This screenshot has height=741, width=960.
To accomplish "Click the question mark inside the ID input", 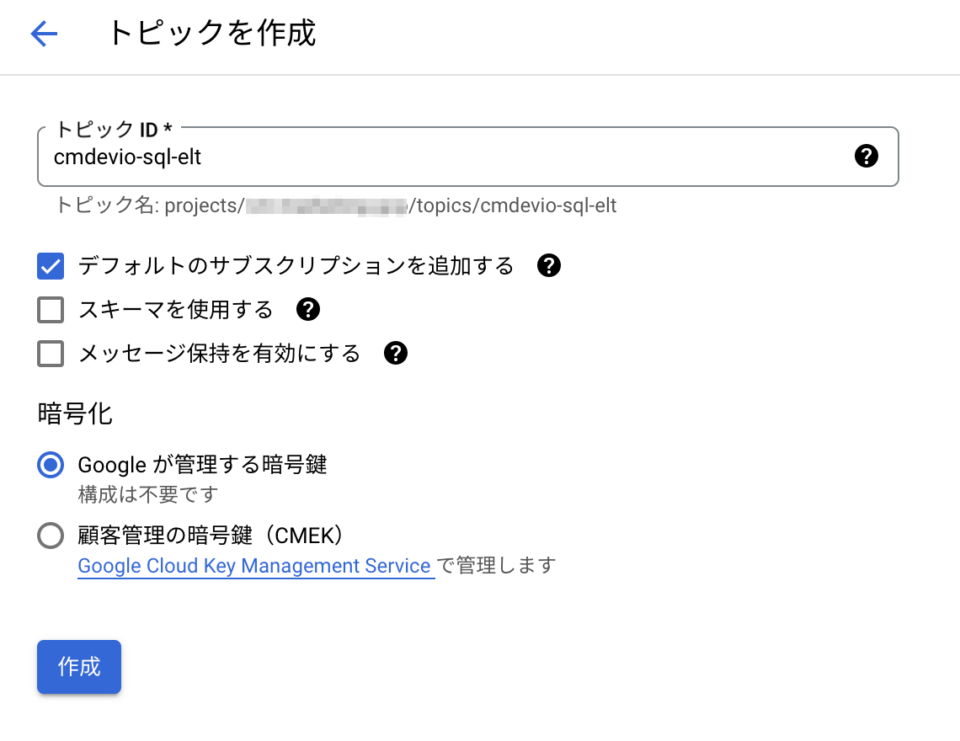I will 866,156.
